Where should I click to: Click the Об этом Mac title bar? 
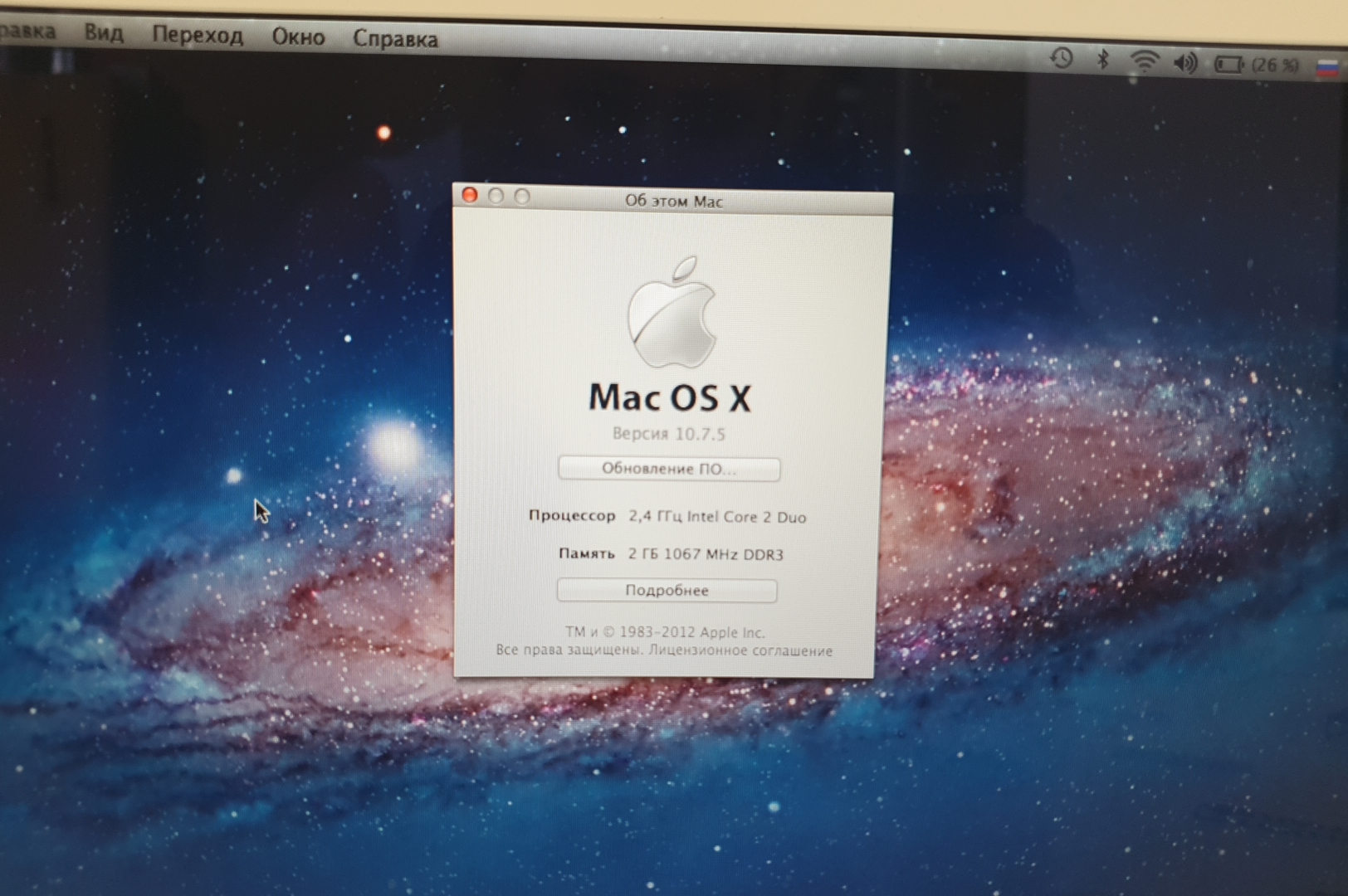pos(673,201)
